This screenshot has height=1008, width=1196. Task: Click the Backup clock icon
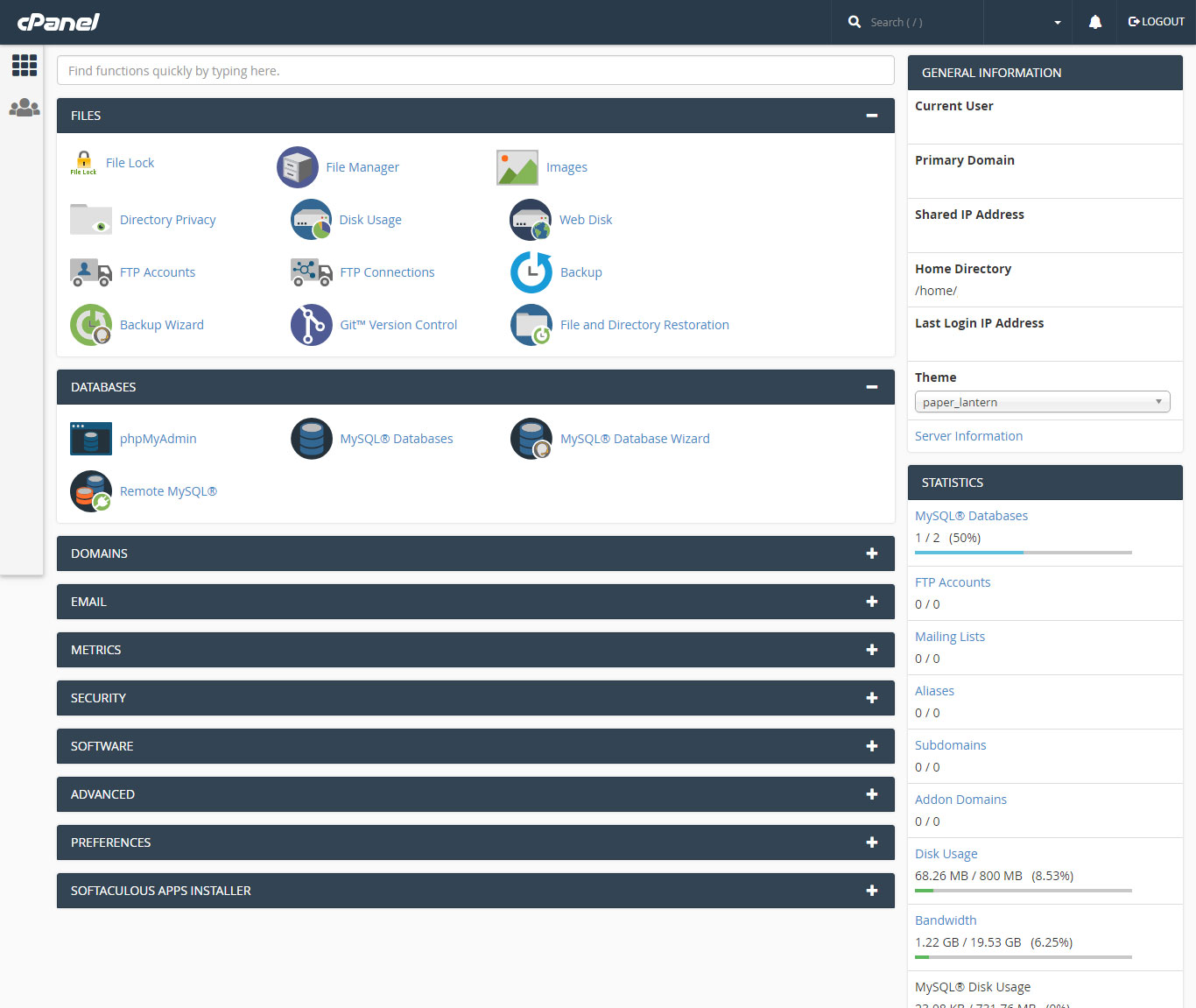(531, 272)
